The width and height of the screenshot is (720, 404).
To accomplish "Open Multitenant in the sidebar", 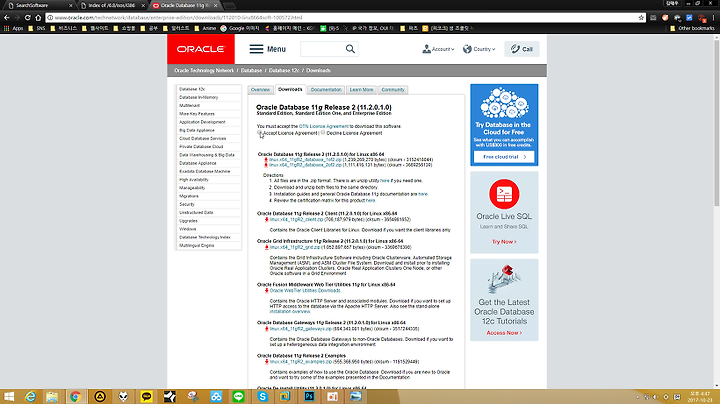I will pyautogui.click(x=208, y=106).
